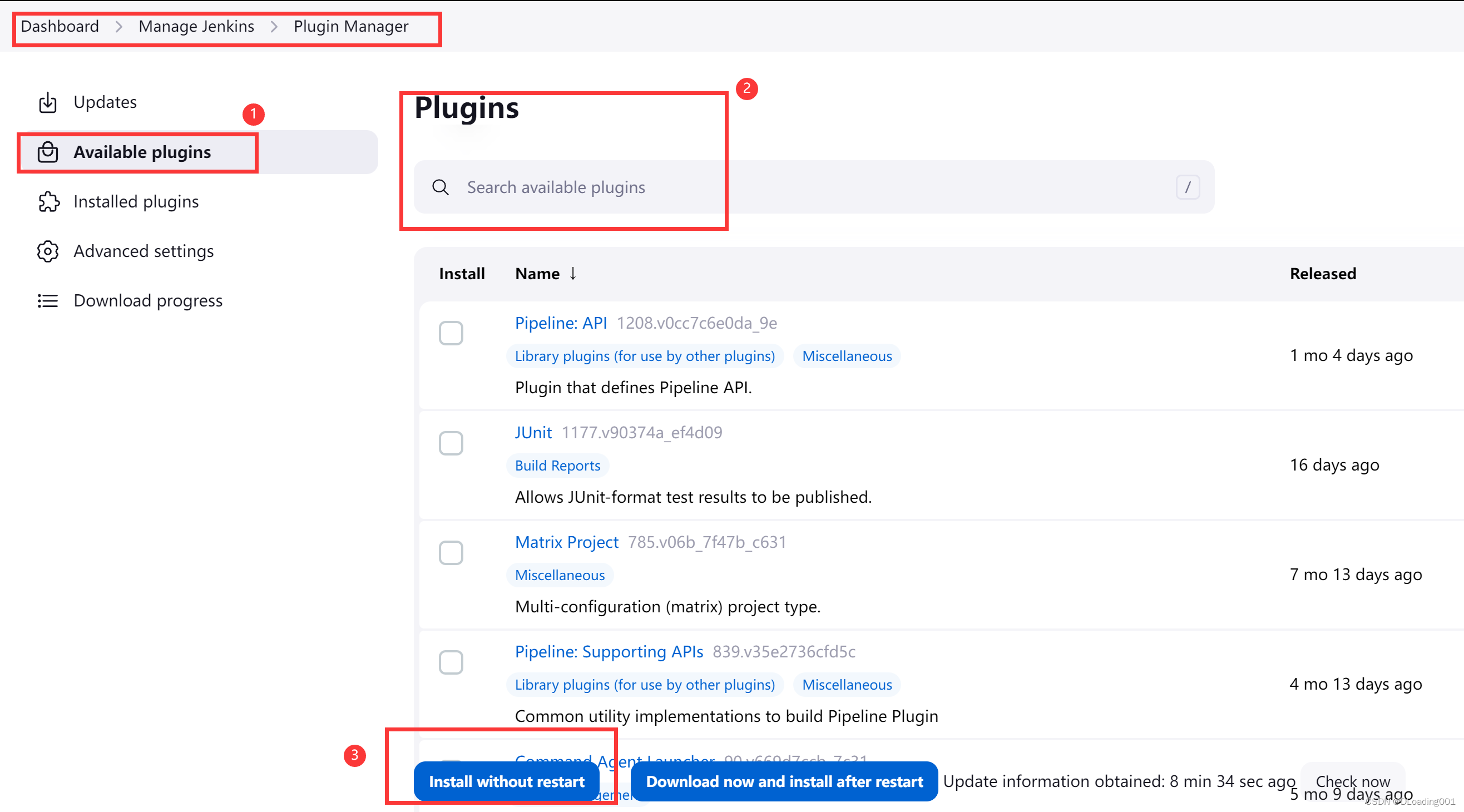This screenshot has width=1464, height=812.
Task: Check the JUnit install checkbox
Action: 451,443
